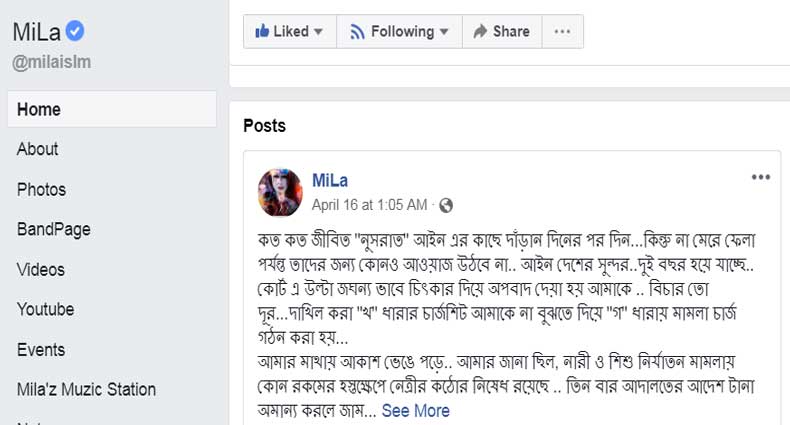
Task: Open the post's three-dot options menu
Action: point(761,177)
